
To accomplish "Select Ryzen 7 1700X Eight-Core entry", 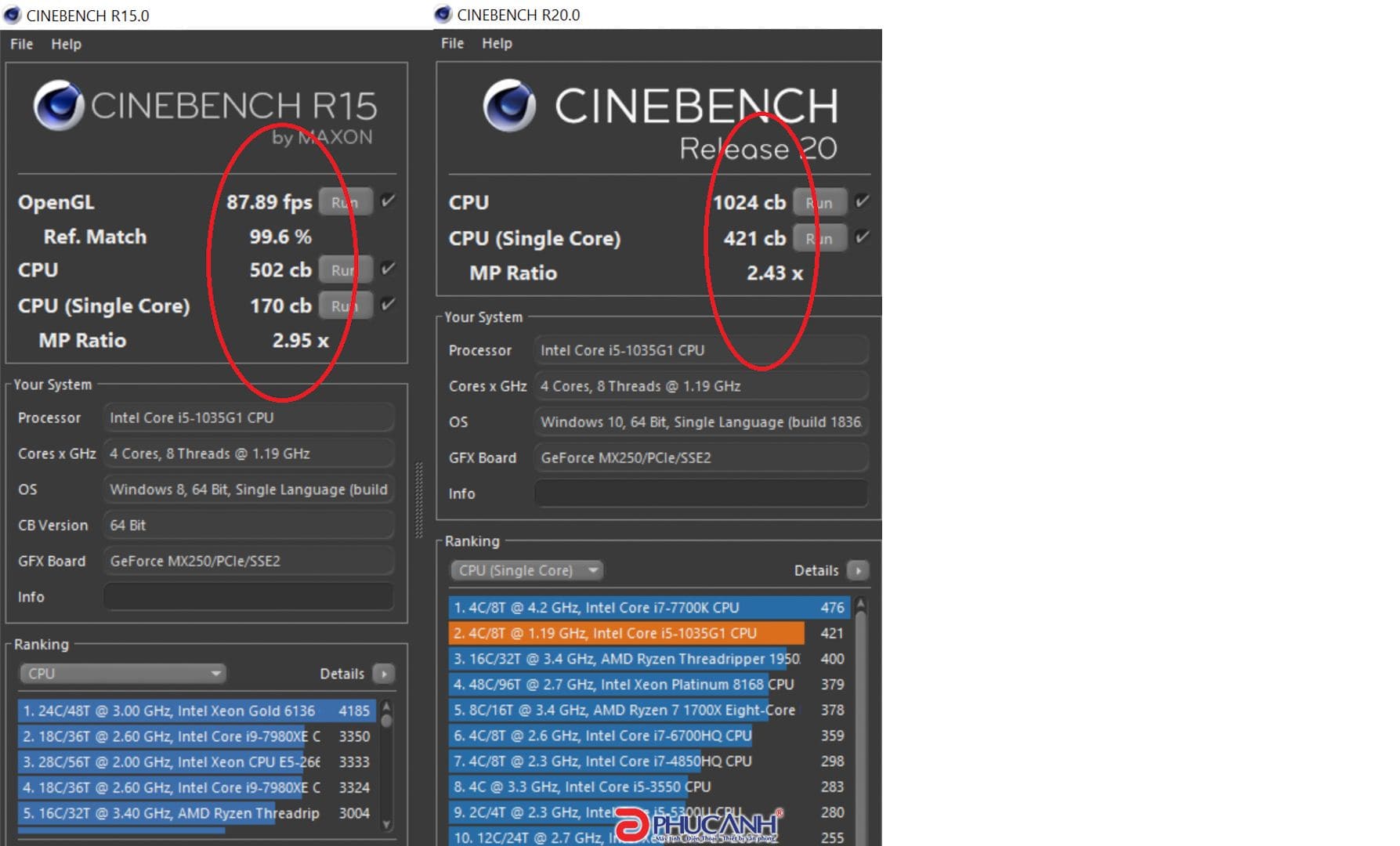I will coord(649,710).
